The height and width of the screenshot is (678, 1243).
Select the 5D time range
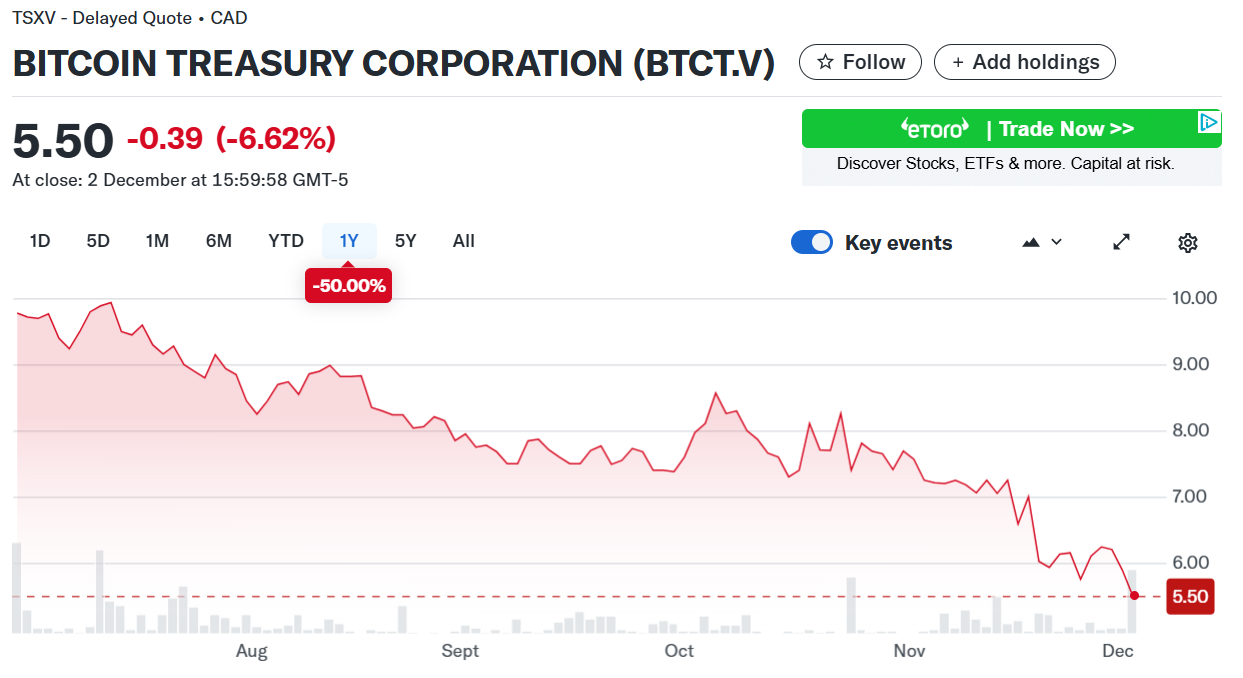98,241
